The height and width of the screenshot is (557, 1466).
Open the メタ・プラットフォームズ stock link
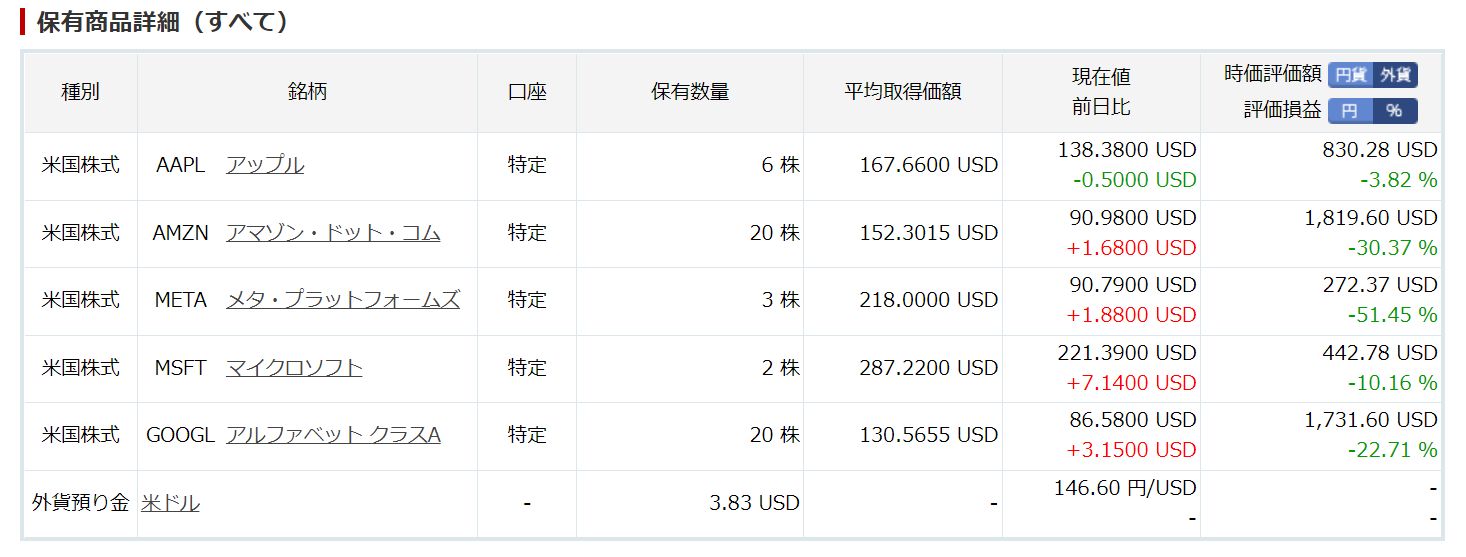(343, 300)
